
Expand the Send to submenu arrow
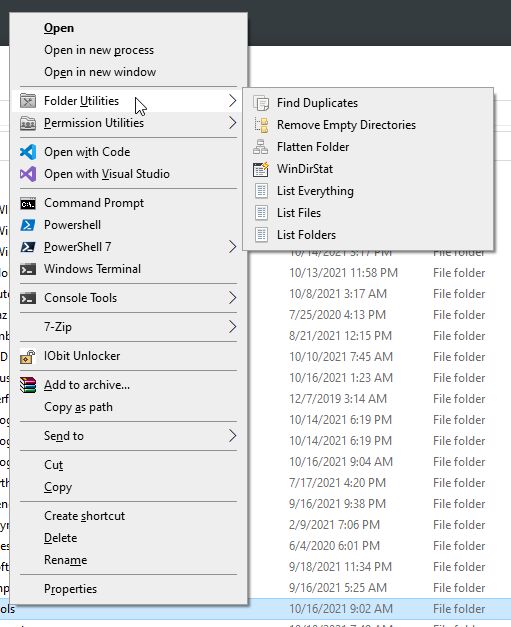click(232, 436)
